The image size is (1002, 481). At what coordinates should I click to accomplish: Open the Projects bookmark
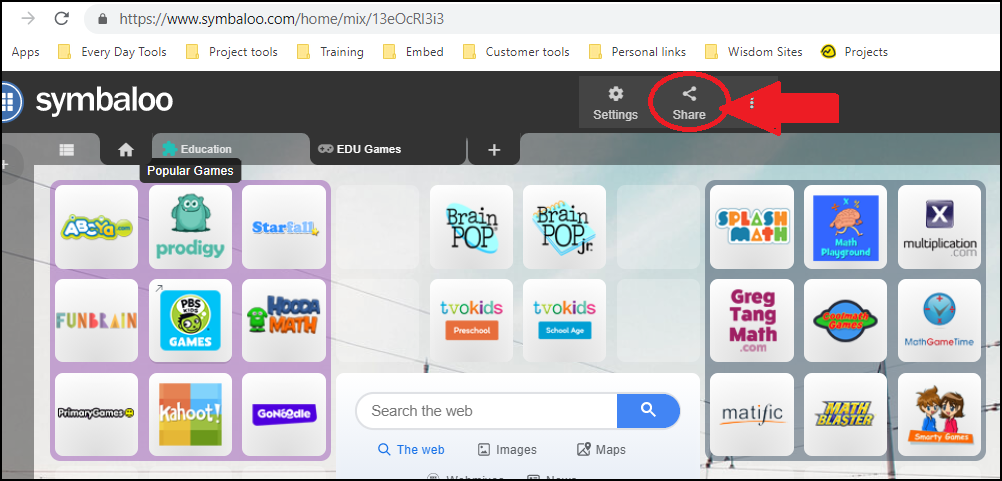[854, 52]
